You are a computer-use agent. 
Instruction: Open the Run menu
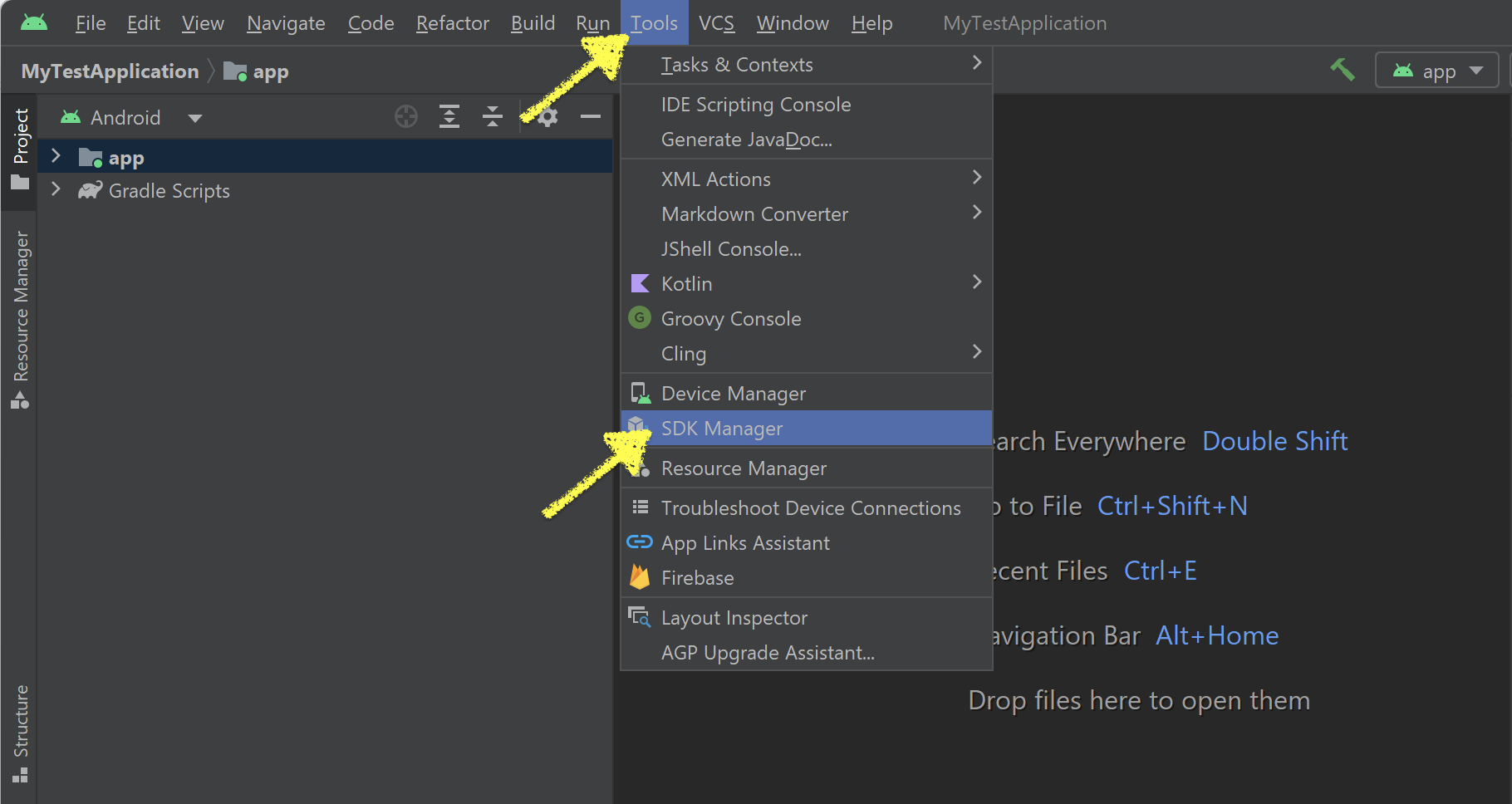point(593,23)
